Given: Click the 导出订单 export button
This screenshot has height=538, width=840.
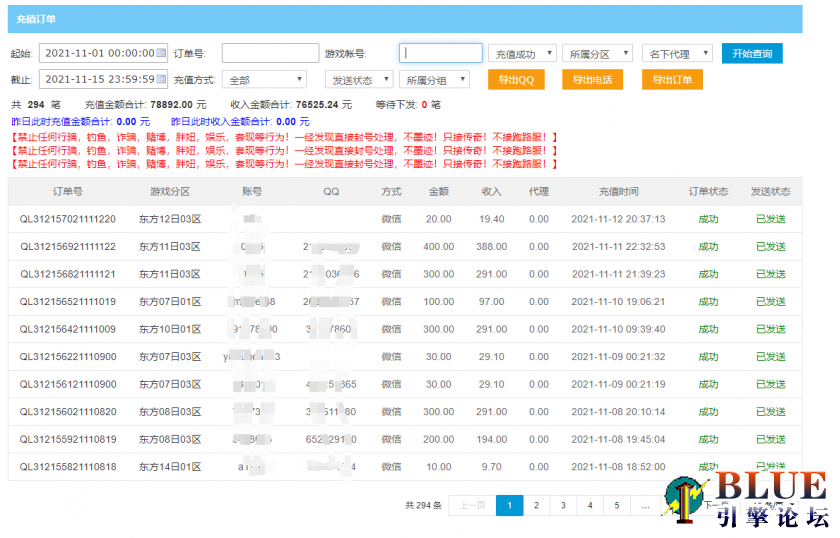Looking at the screenshot, I should click(672, 80).
